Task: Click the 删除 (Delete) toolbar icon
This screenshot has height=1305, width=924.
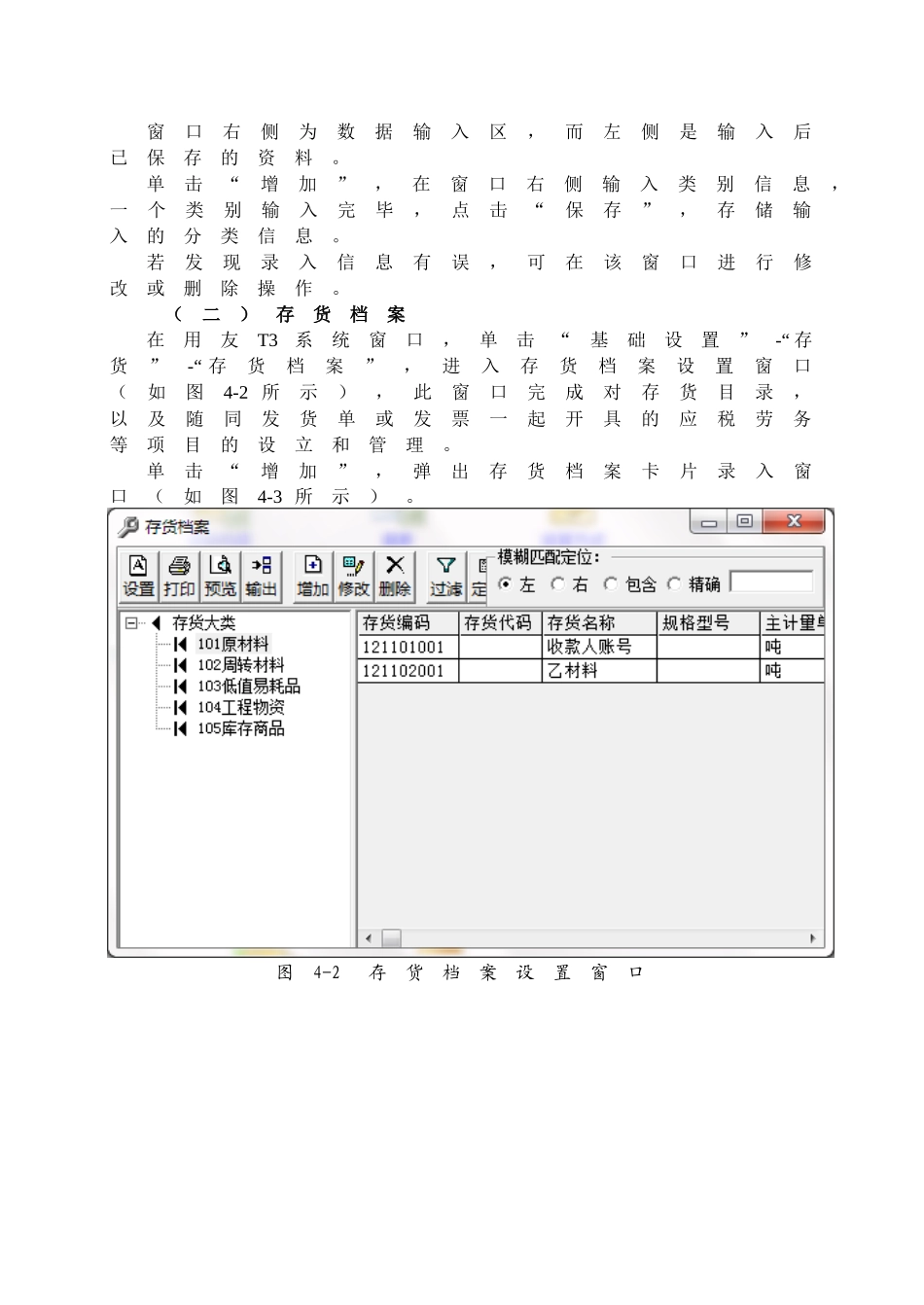Action: click(x=394, y=576)
